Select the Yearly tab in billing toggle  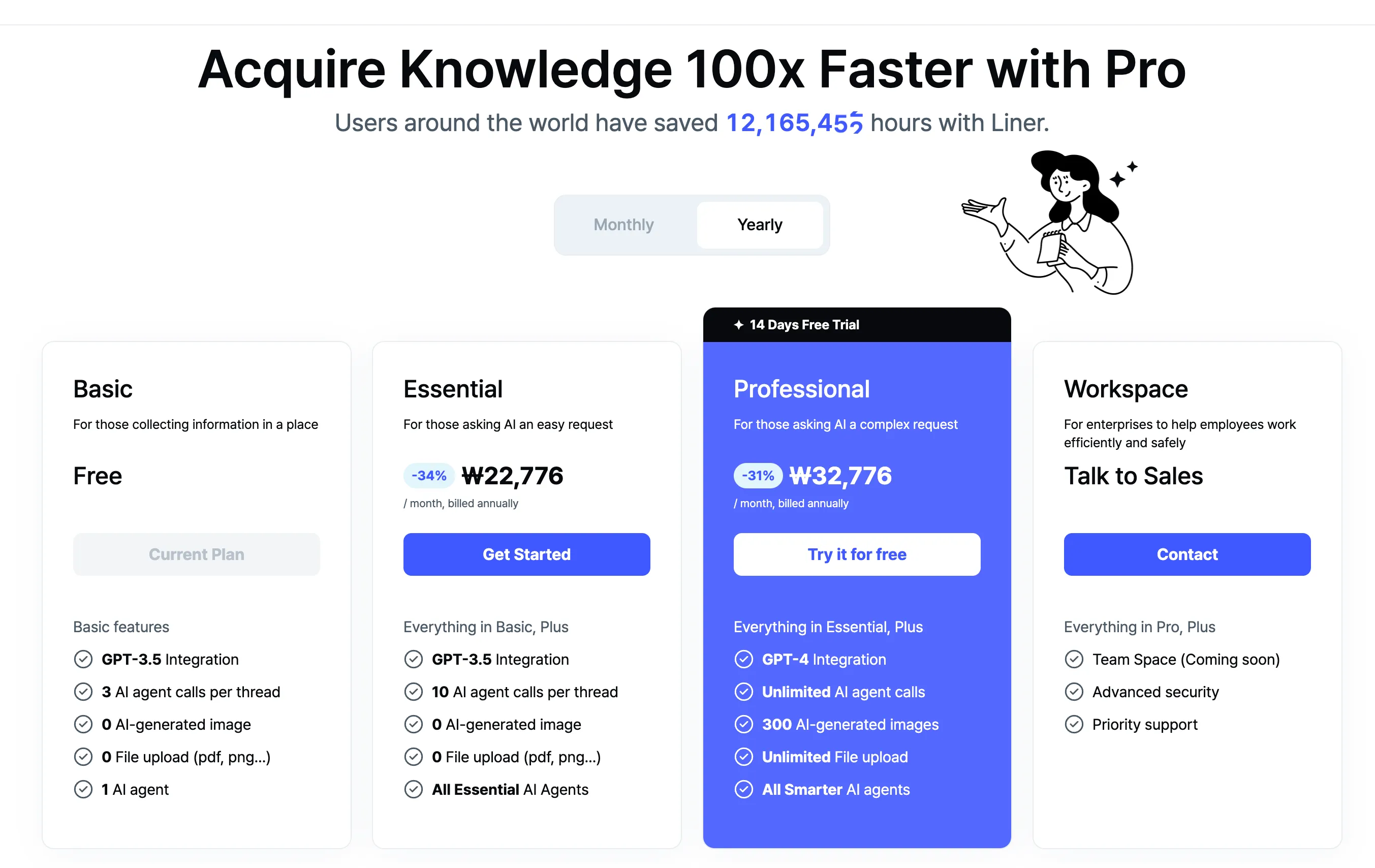(x=758, y=224)
